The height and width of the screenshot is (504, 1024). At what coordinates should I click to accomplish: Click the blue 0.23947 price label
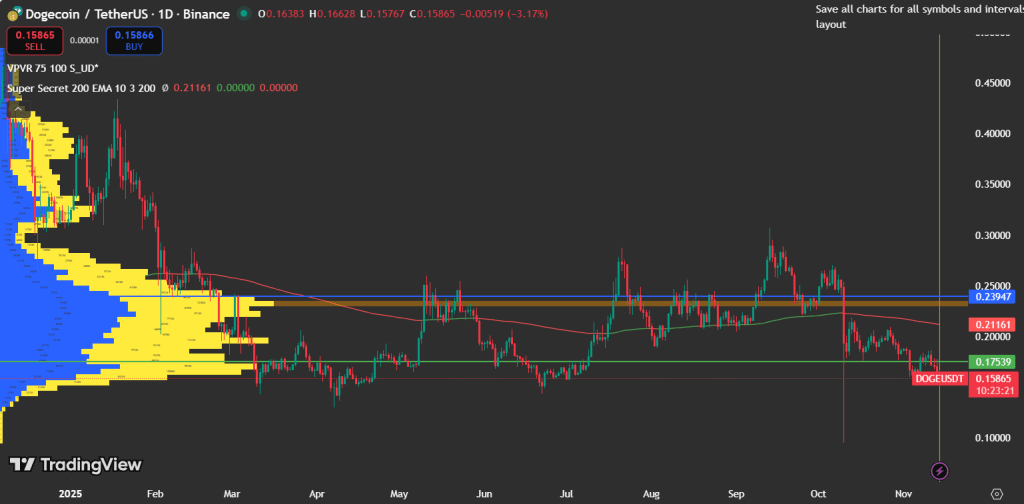click(993, 296)
